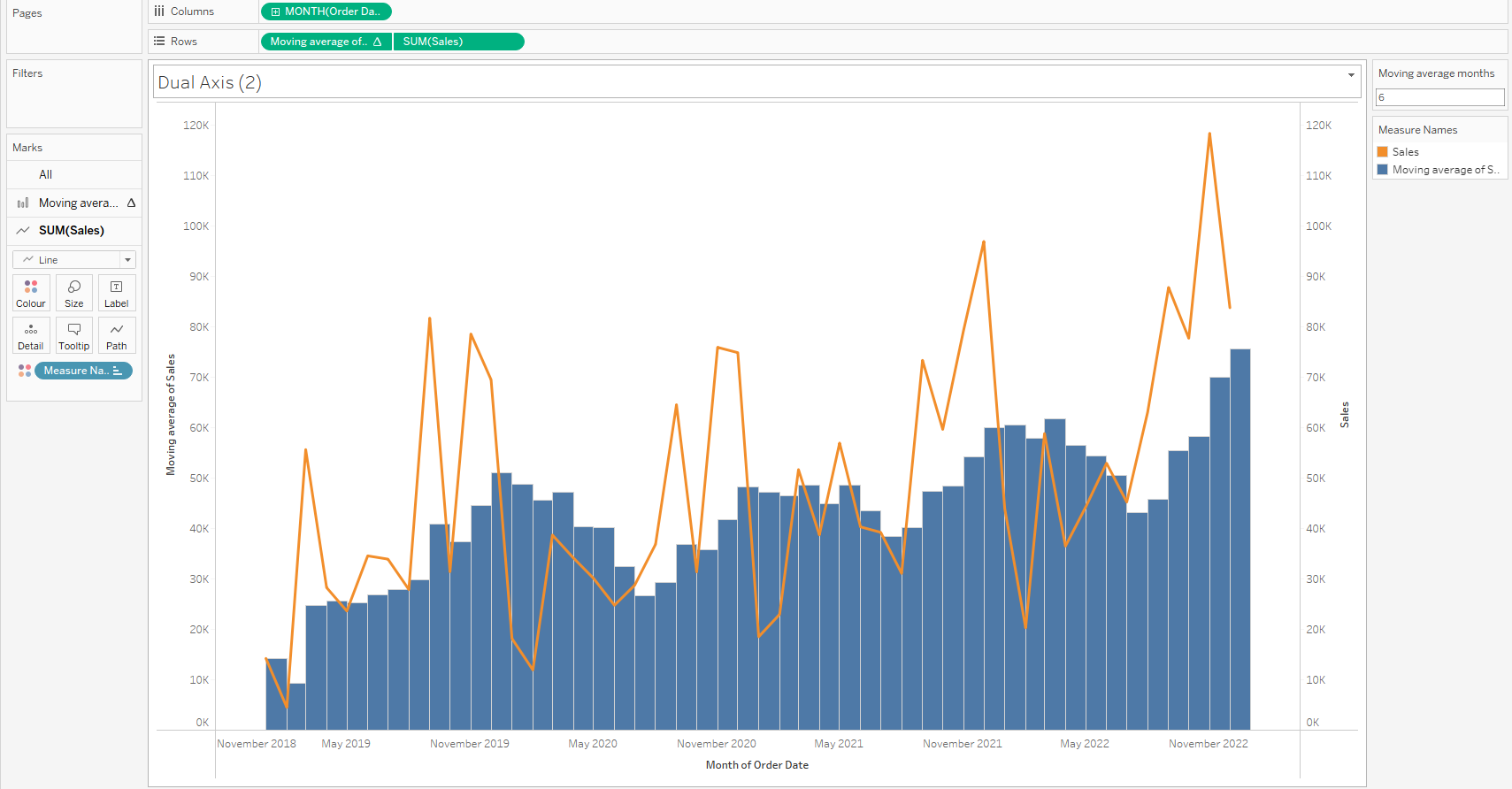Screen dimensions: 1512x789
Task: Click the Rows shelf icon
Action: (x=159, y=42)
